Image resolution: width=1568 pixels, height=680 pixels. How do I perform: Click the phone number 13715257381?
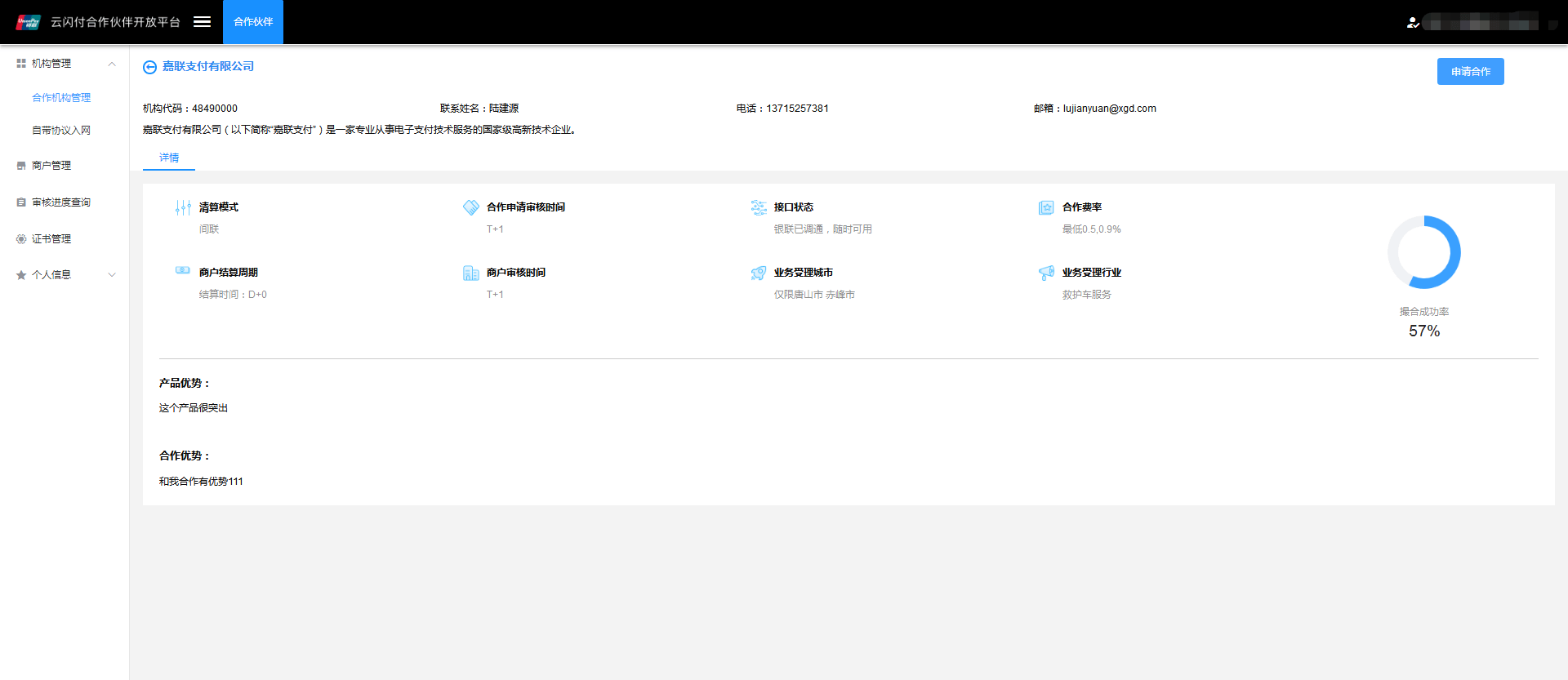(x=797, y=109)
